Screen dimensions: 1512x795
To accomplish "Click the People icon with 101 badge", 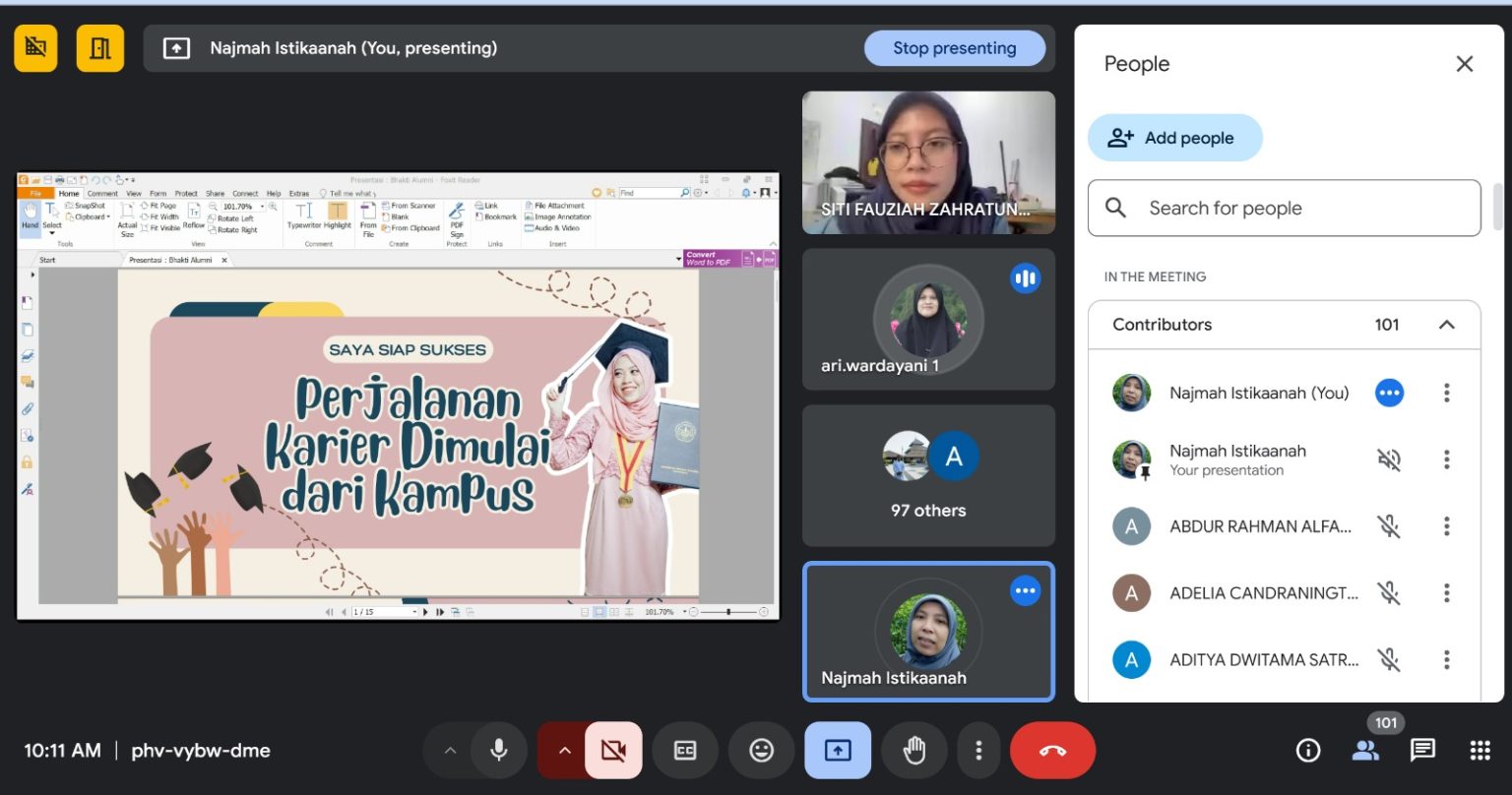I will (x=1365, y=751).
